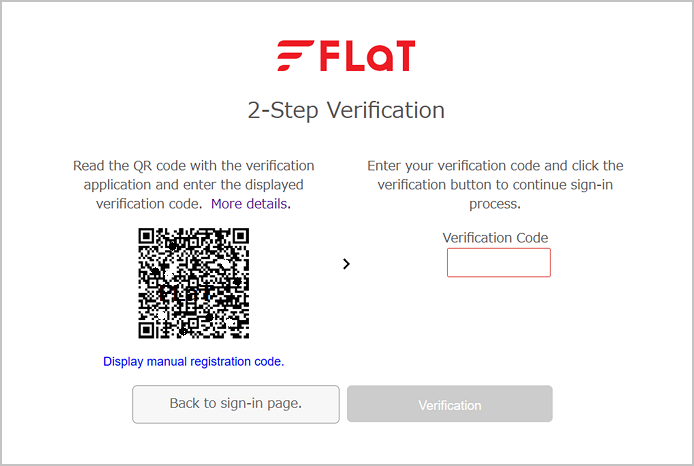This screenshot has height=466, width=694.
Task: Click the word process in the right instructions
Action: click(495, 204)
